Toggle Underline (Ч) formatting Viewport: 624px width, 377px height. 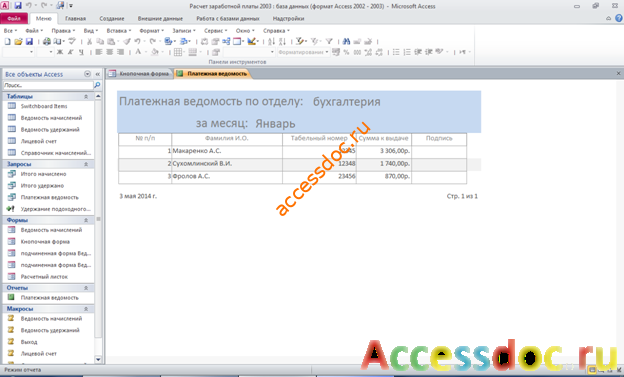pyautogui.click(x=81, y=52)
